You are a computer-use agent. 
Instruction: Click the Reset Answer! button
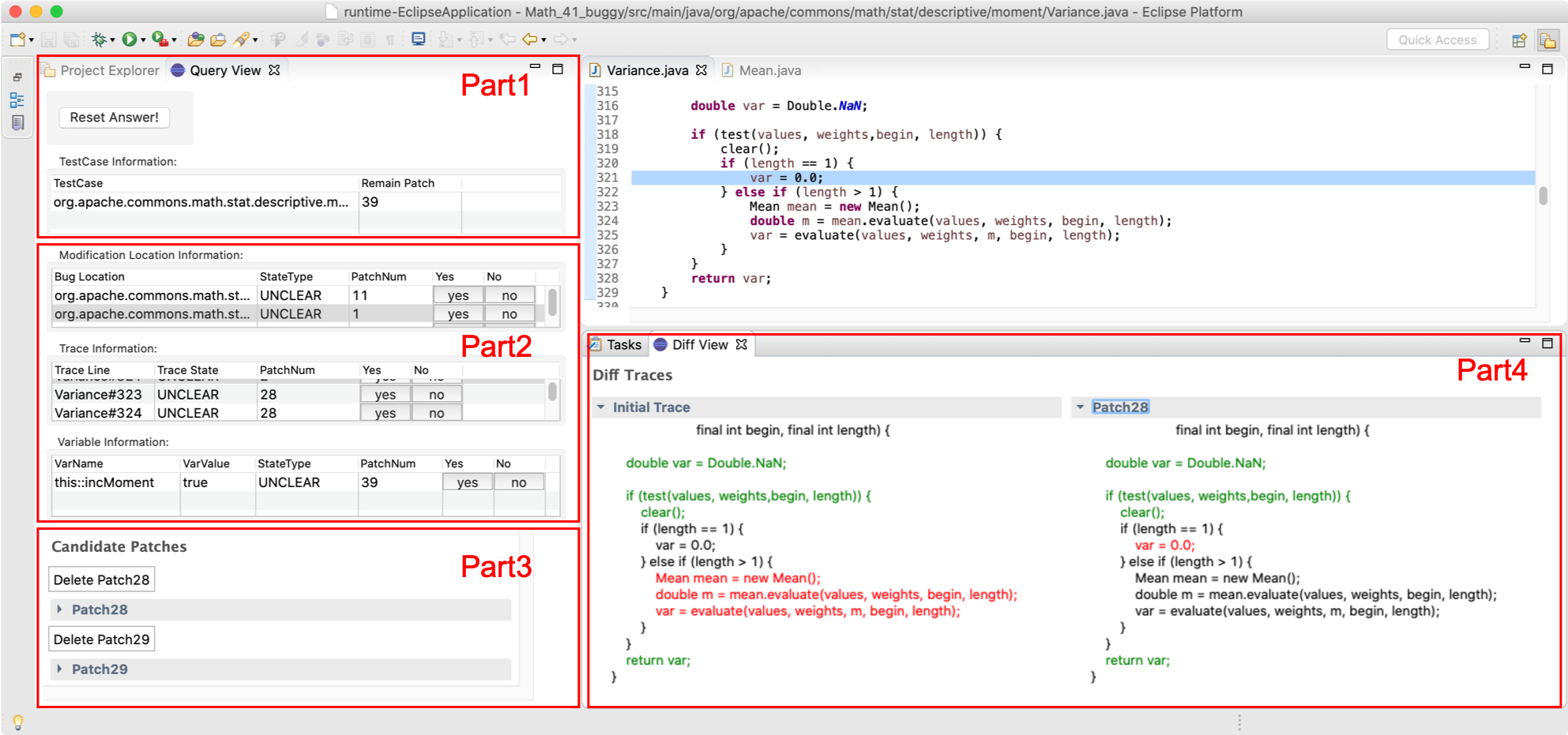[x=115, y=118]
